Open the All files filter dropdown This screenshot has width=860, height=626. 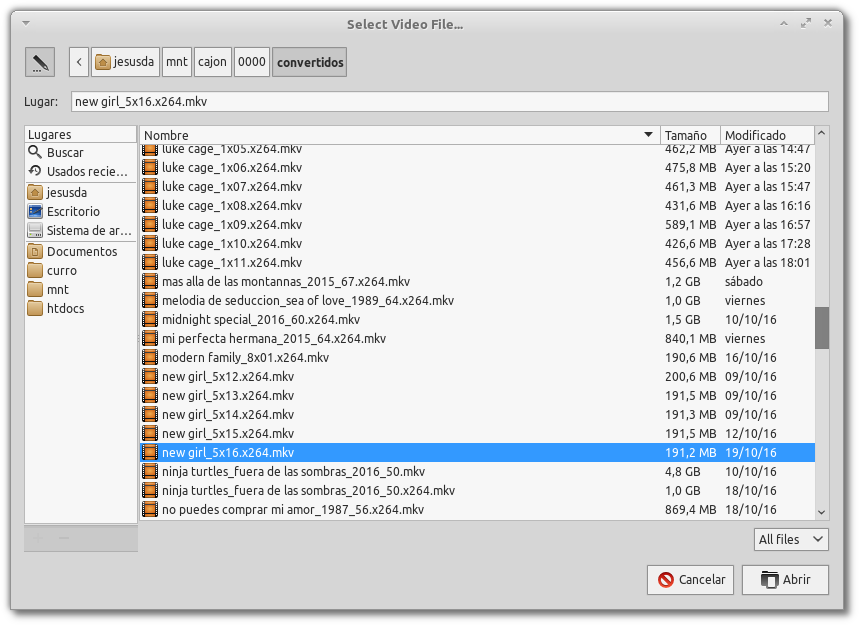pyautogui.click(x=791, y=539)
